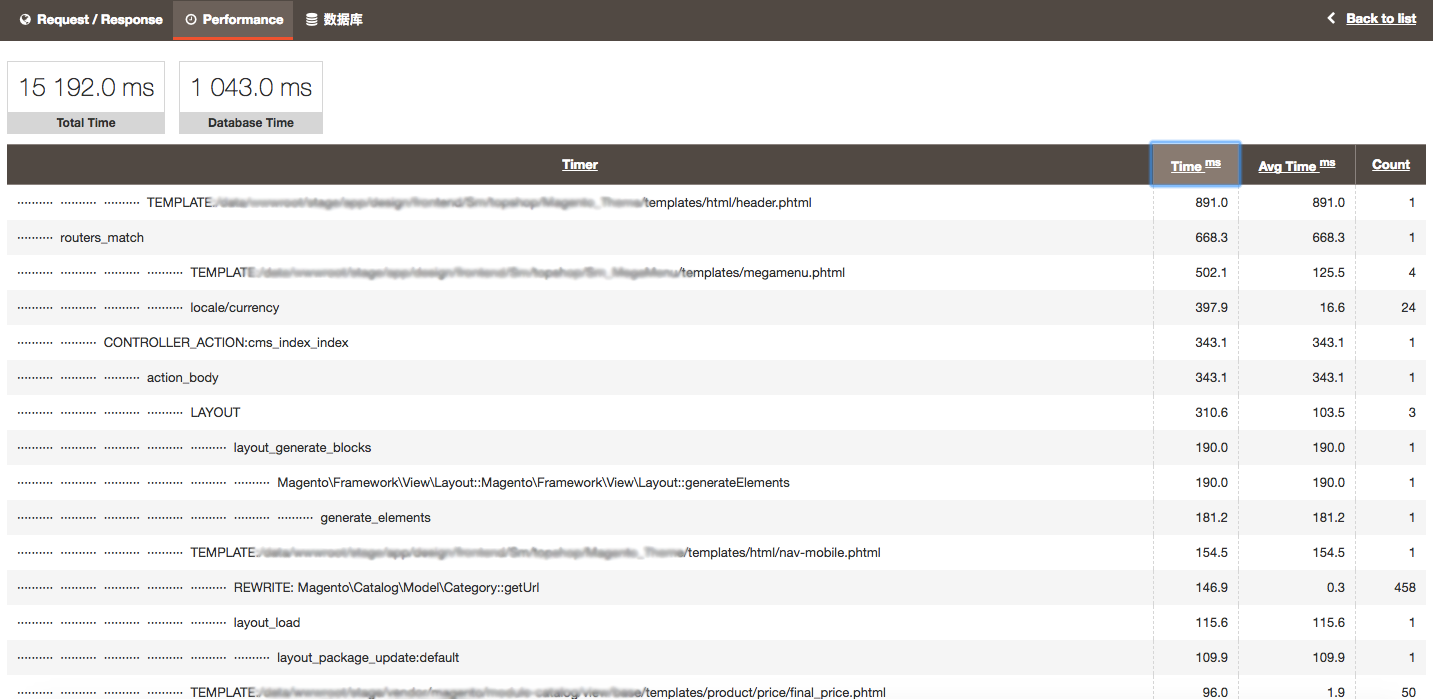Switch to the Performance tab

pyautogui.click(x=242, y=20)
